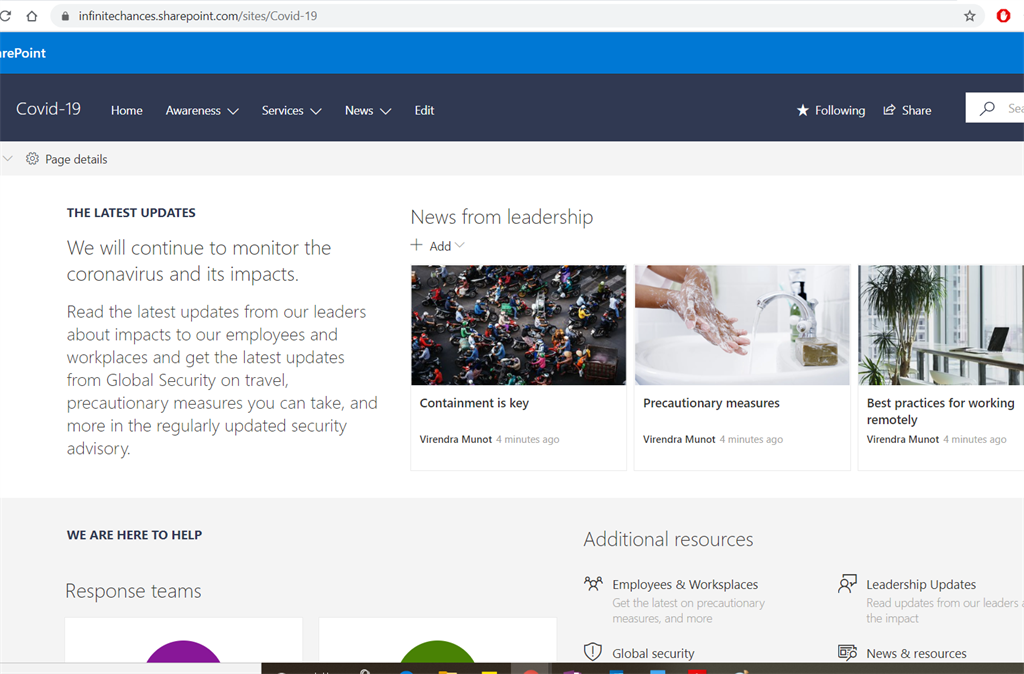Open the Leadership Updates link

point(921,585)
